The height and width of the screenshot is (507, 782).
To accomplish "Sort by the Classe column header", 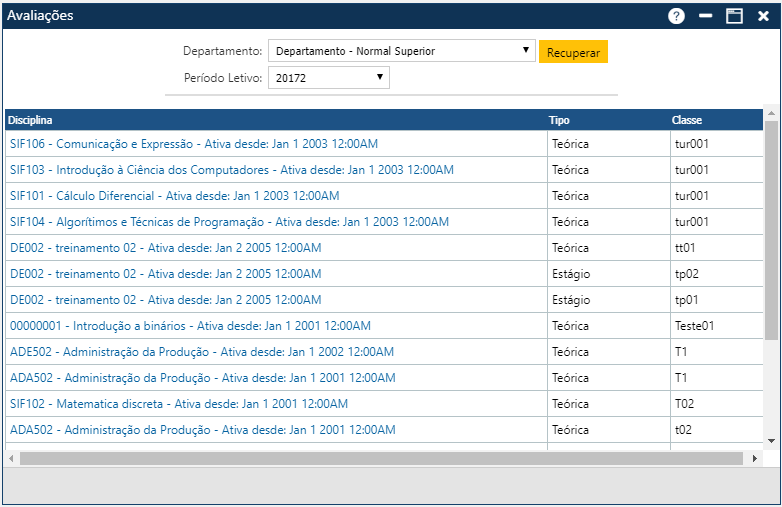I will click(686, 120).
